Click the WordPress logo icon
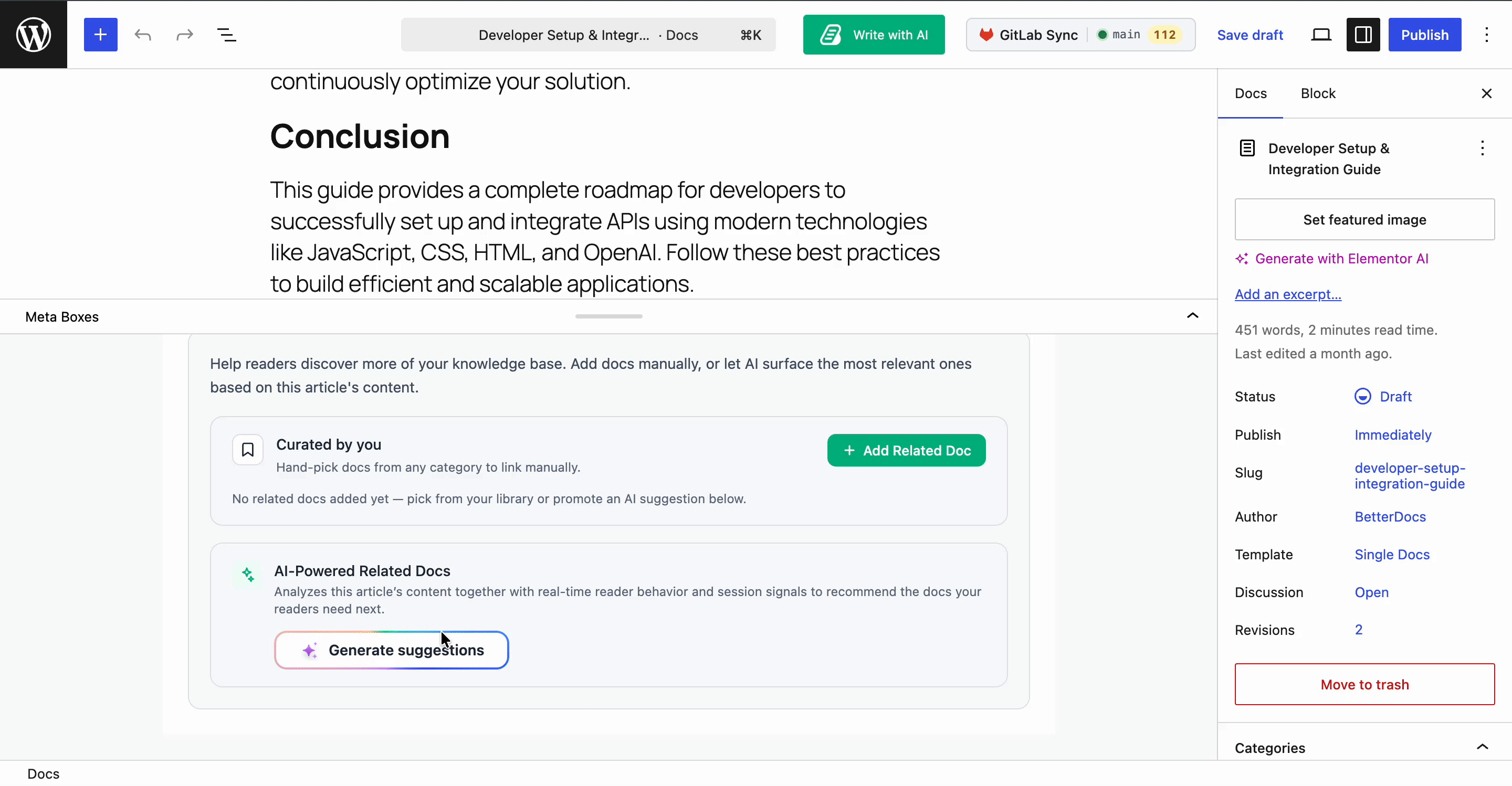 (x=34, y=35)
